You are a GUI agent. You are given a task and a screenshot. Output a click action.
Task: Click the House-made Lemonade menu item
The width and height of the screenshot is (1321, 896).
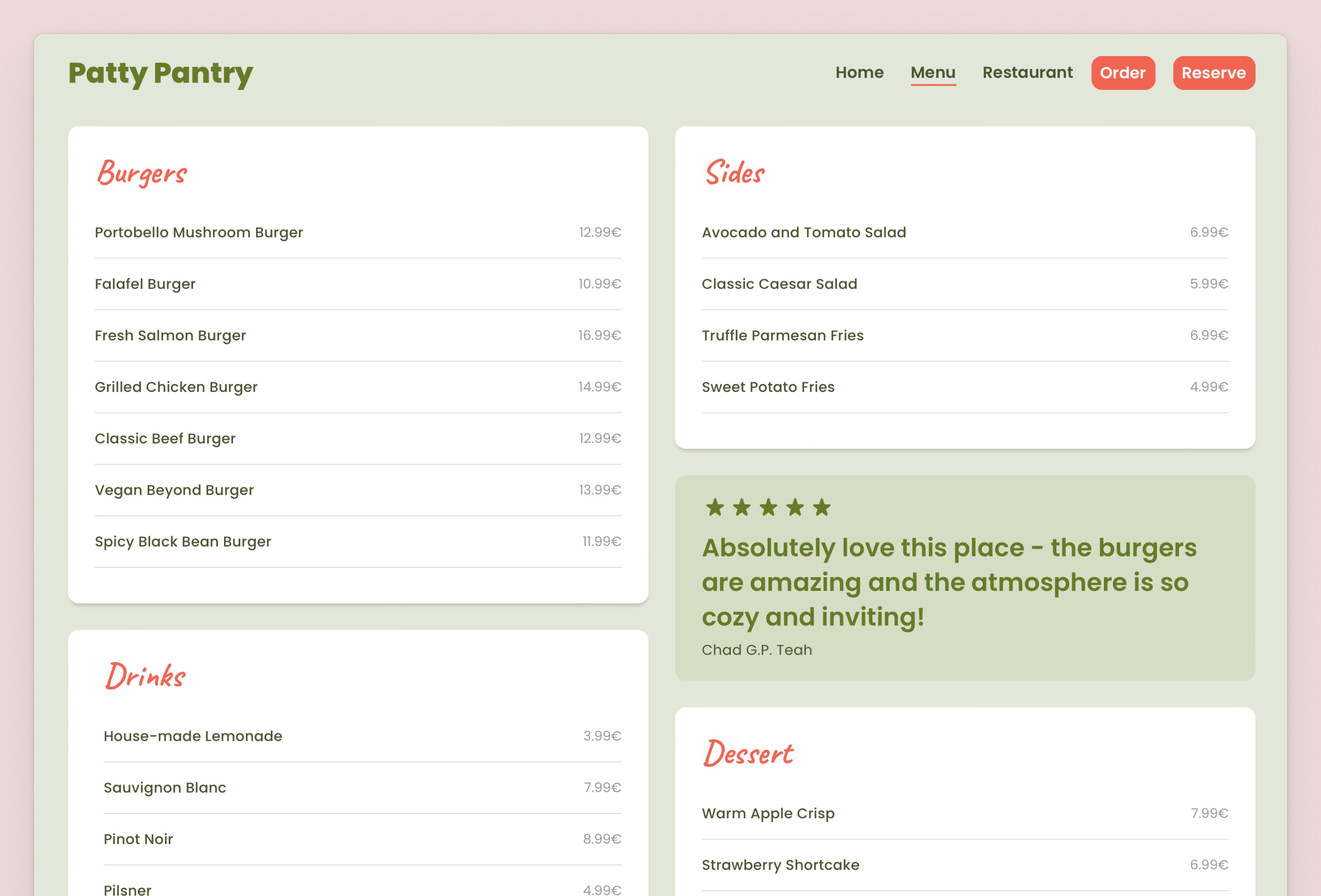click(x=192, y=736)
